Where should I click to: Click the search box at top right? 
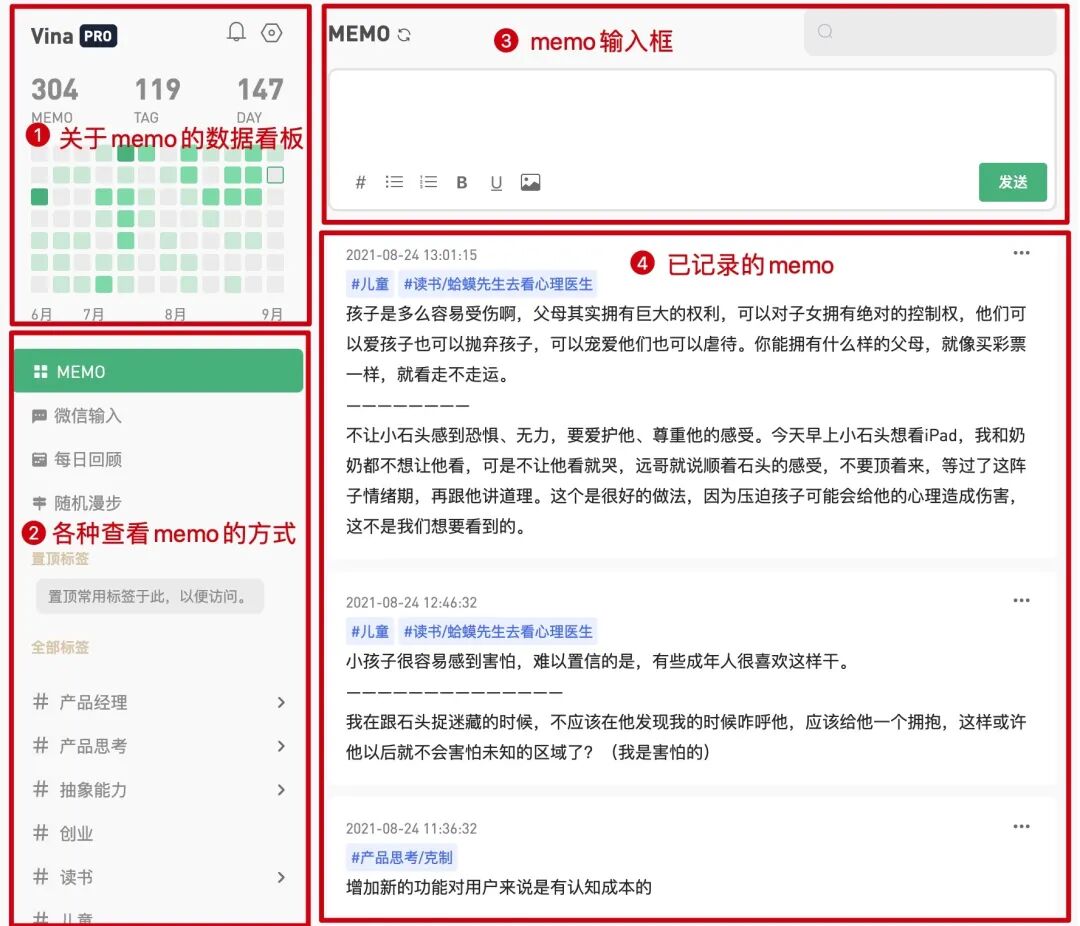tap(930, 32)
